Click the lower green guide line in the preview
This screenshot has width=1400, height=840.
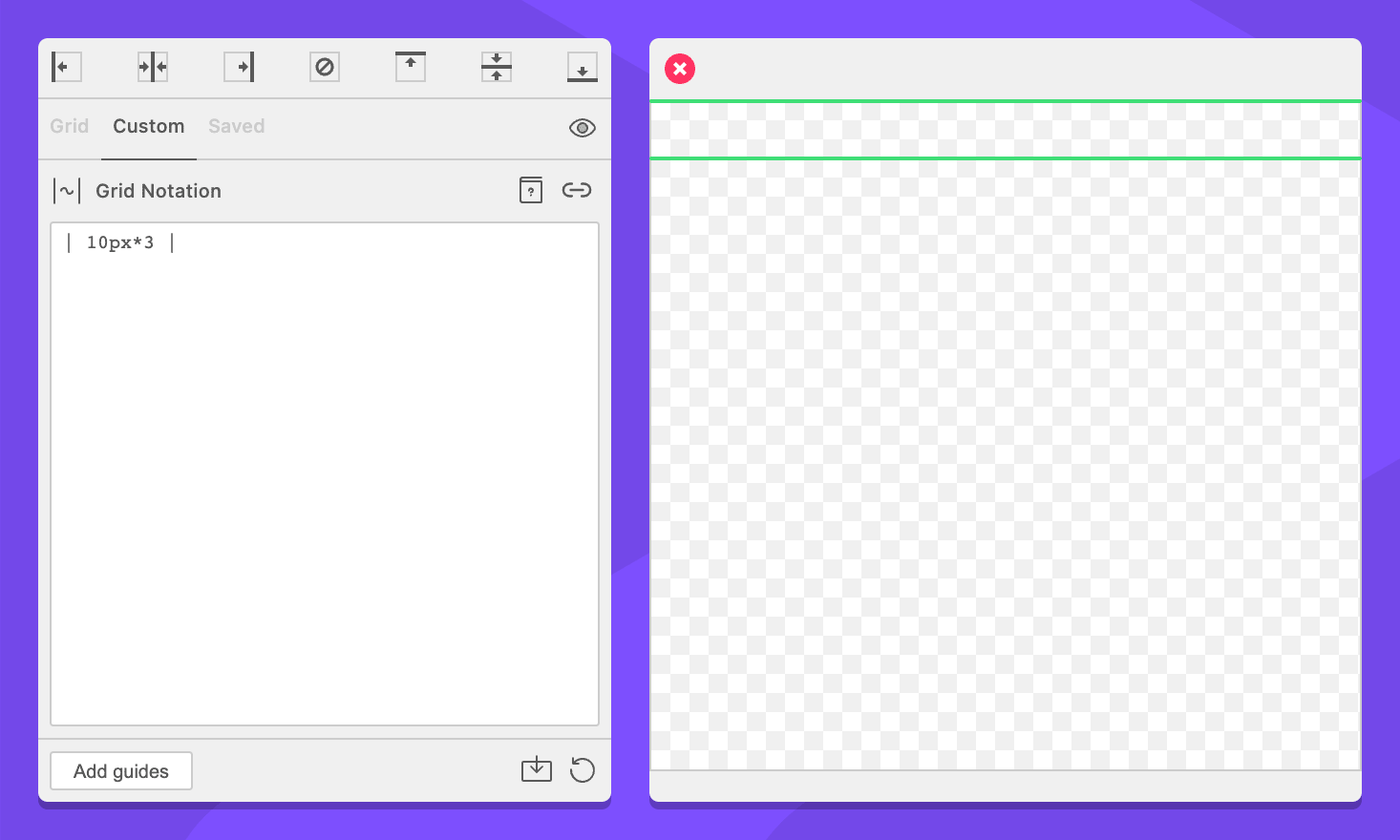pos(1005,158)
